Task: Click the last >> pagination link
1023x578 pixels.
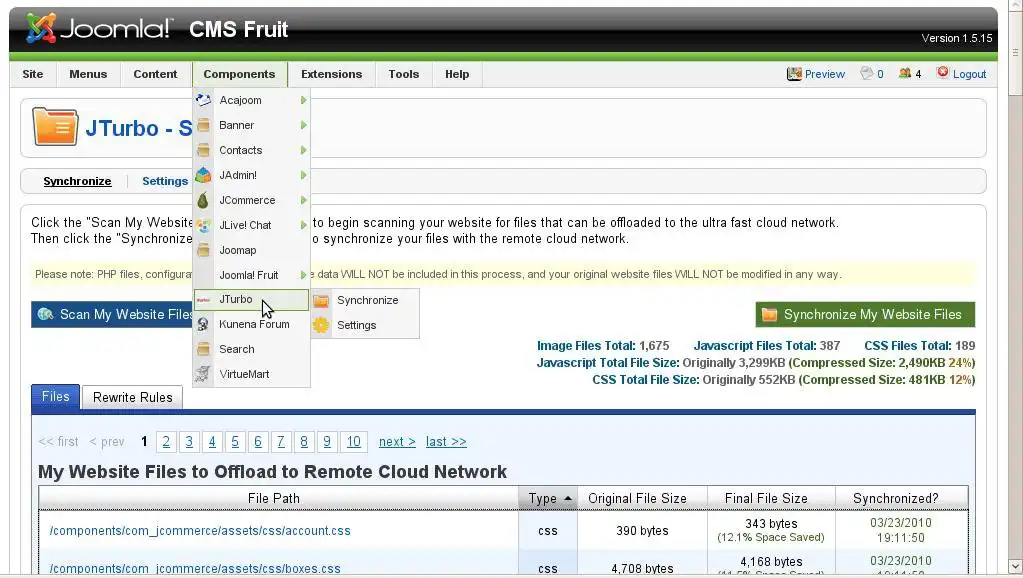Action: [x=446, y=442]
